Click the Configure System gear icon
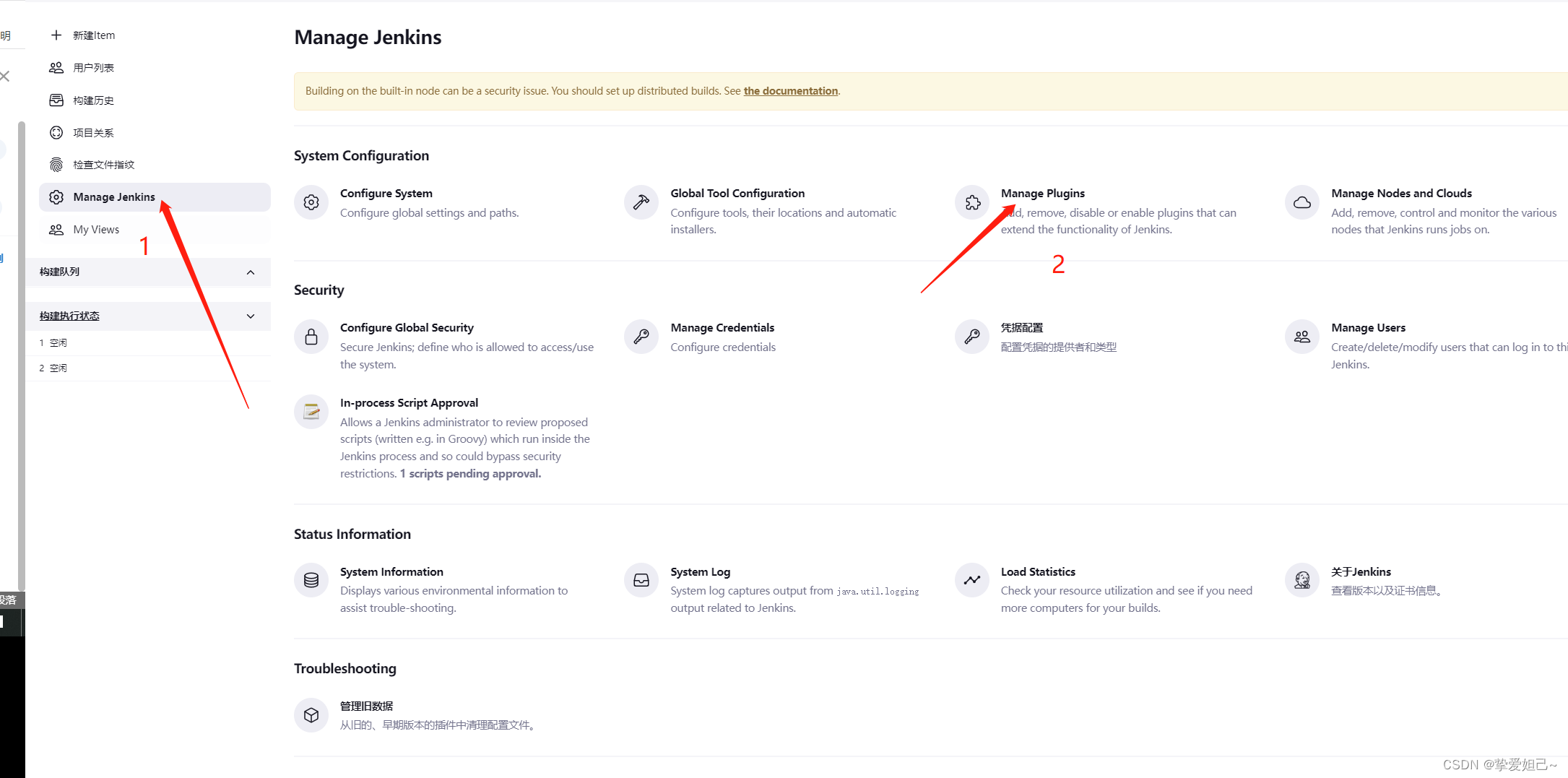The image size is (1568, 778). pos(311,202)
